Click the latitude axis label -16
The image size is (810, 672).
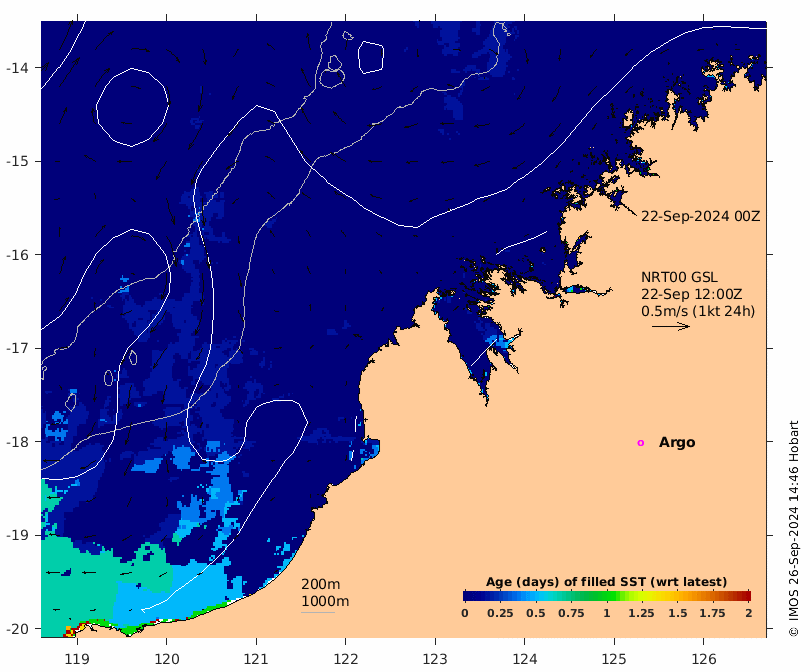click(x=17, y=255)
